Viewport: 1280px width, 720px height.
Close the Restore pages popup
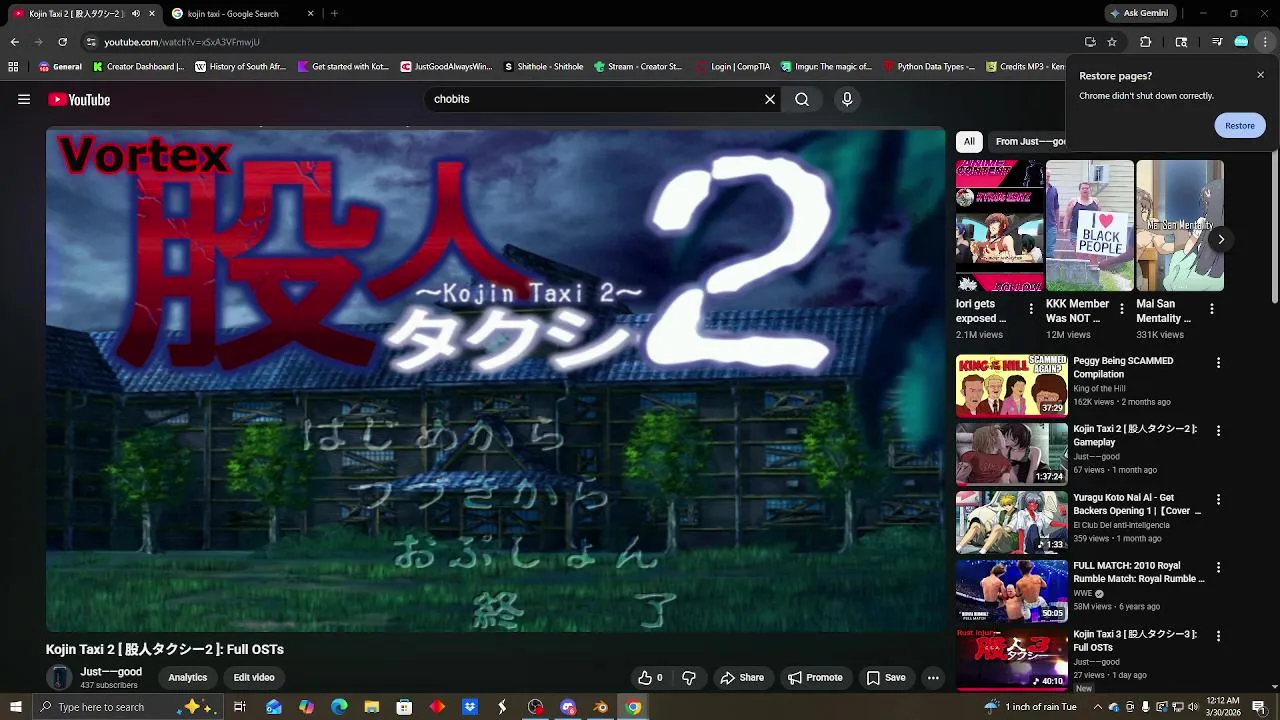[1260, 75]
